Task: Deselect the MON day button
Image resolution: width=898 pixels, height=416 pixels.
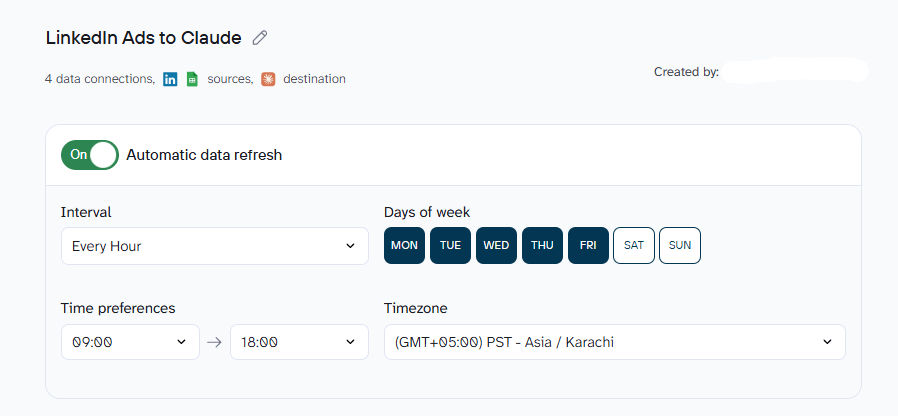Action: coord(404,245)
